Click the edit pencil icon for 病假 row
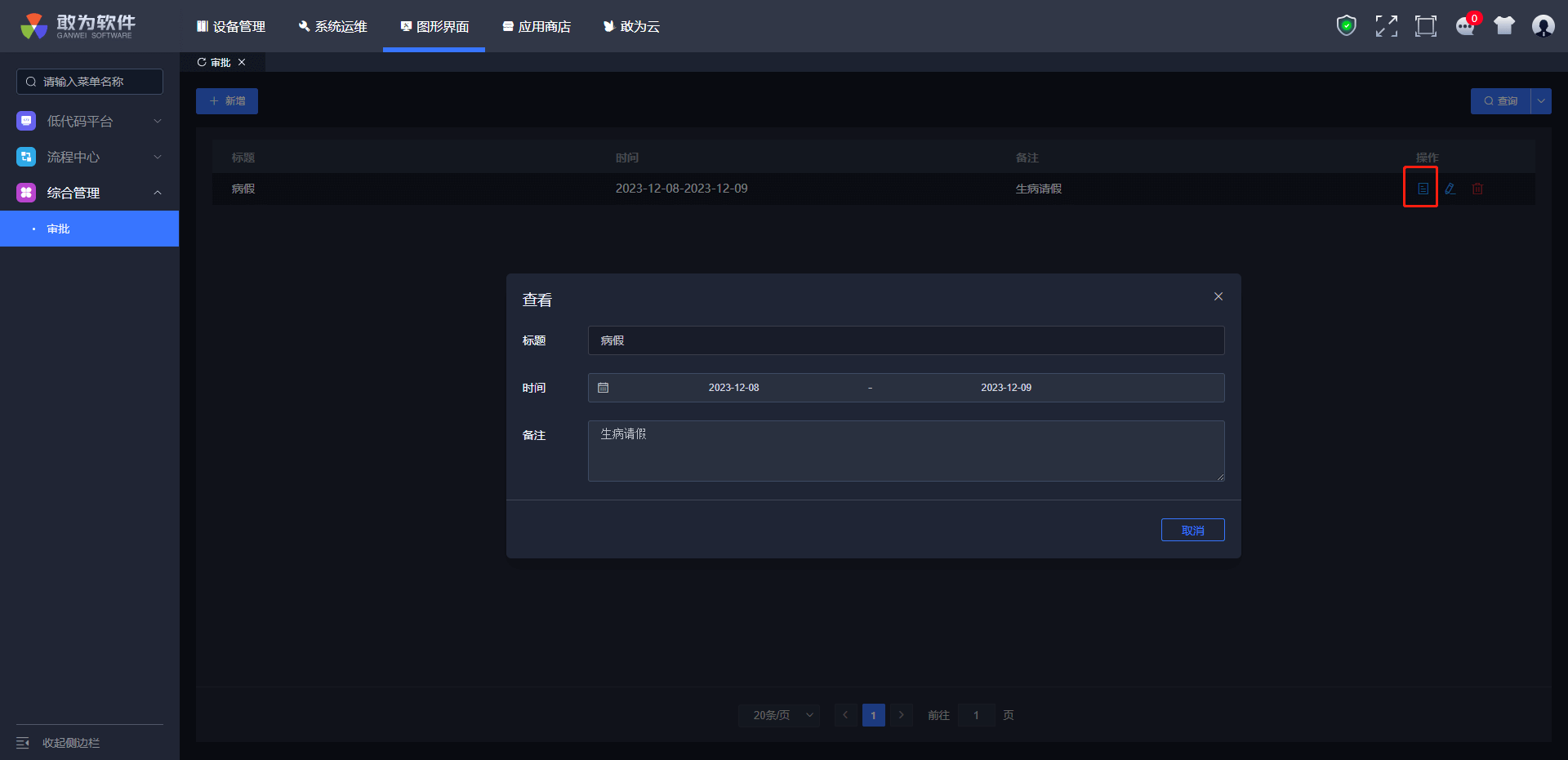The height and width of the screenshot is (760, 1568). tap(1450, 189)
